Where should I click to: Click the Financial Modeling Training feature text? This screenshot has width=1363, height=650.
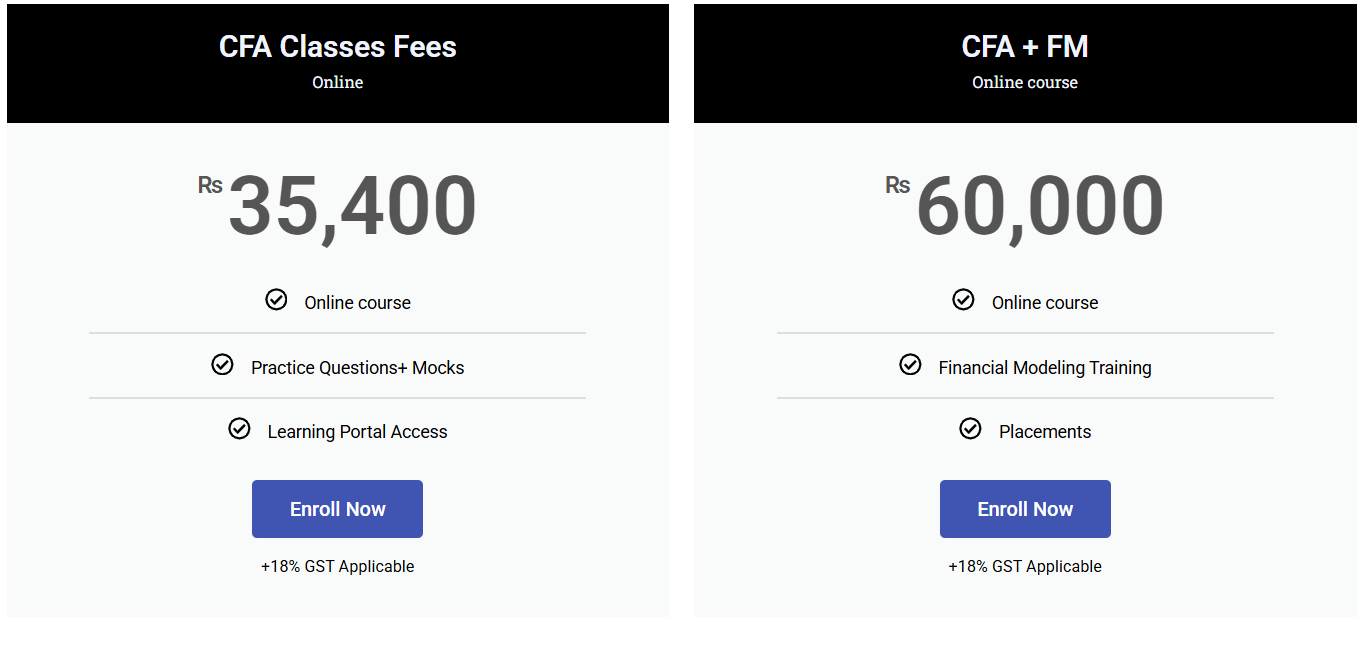(1045, 368)
